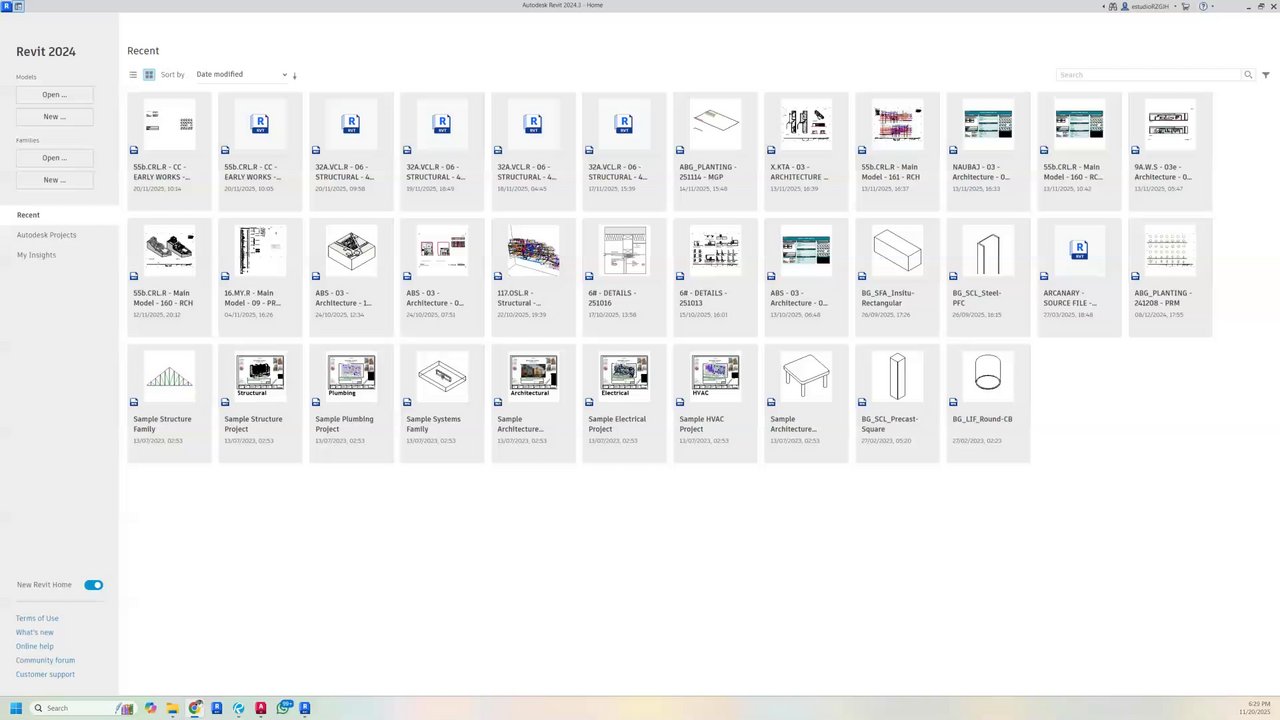Open the BG_SFA_Insitu-Rectangular thumbnail

tap(897, 250)
